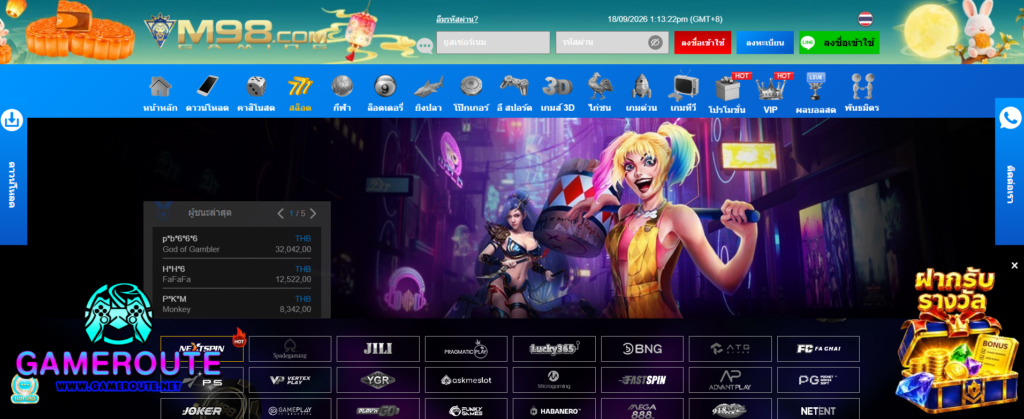Select the Play'n GO provider tile
Viewport: 1024px width, 419px height.
point(378,409)
